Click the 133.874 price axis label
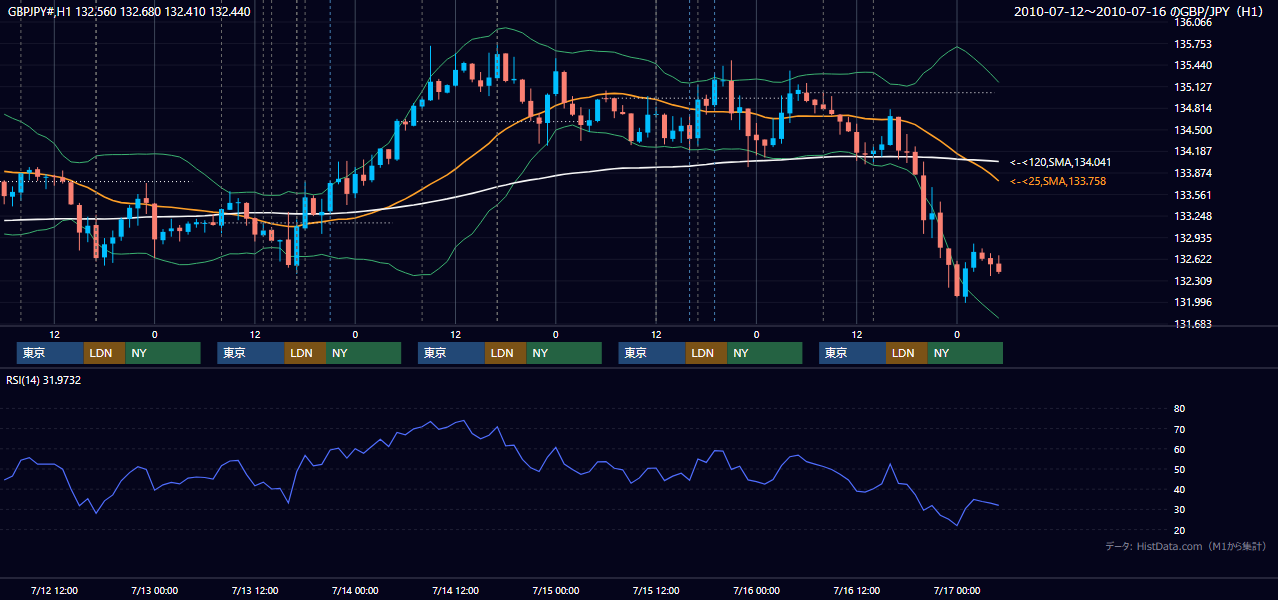The image size is (1278, 600). point(1192,173)
